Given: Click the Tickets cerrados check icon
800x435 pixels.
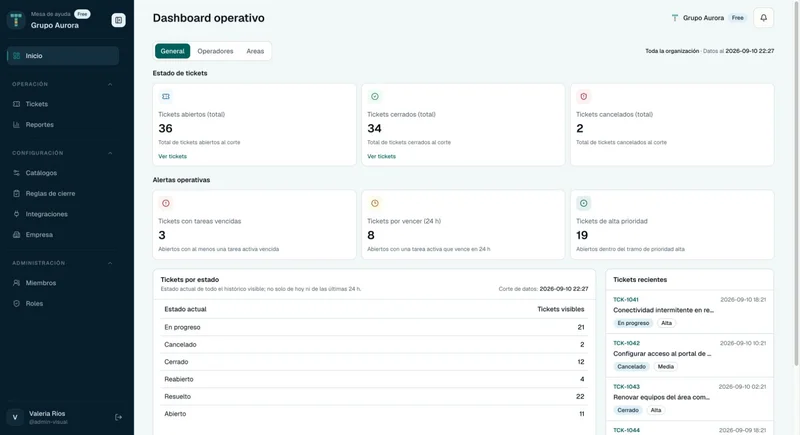Looking at the screenshot, I should tap(374, 96).
